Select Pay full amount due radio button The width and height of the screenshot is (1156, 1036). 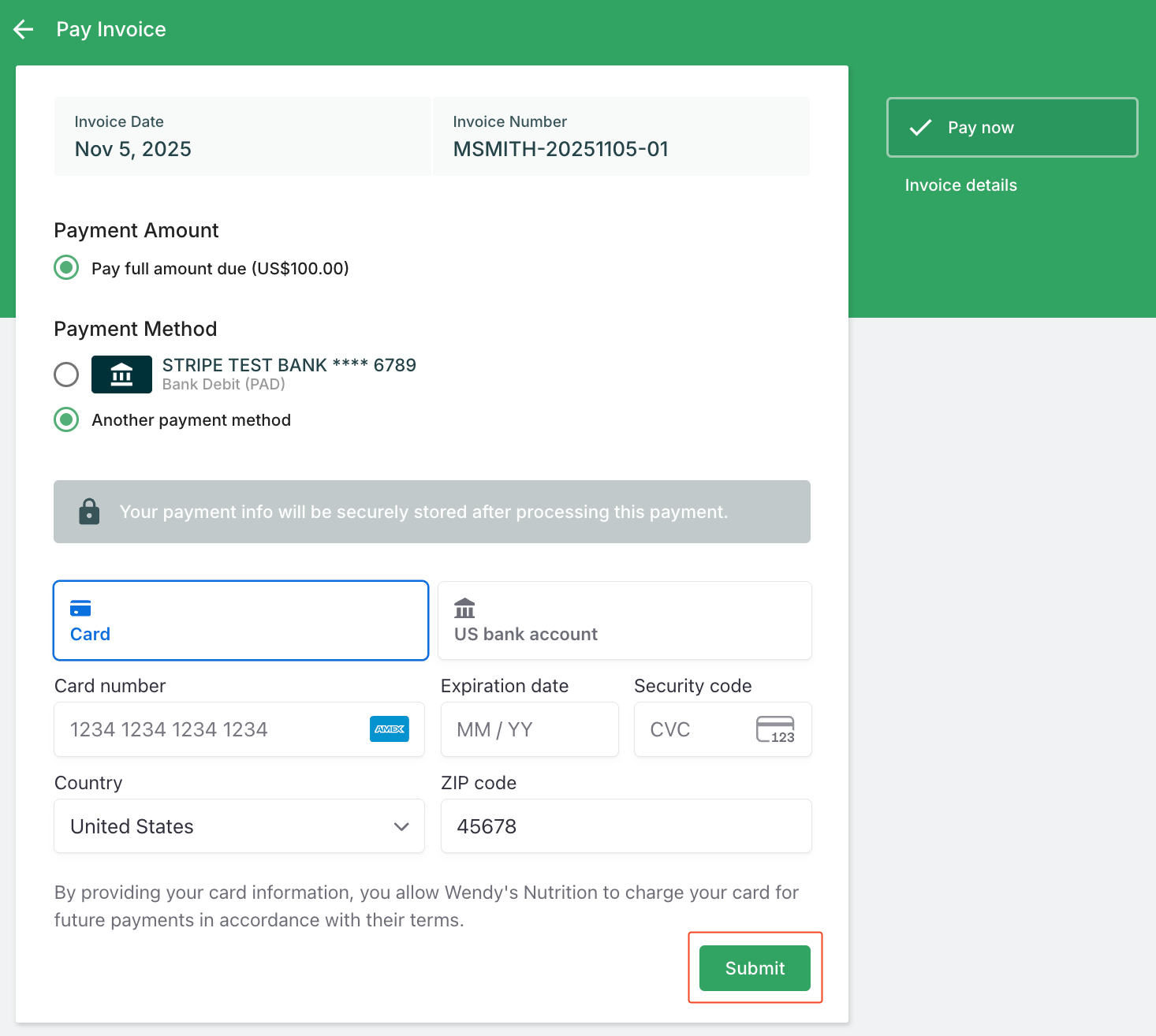click(x=66, y=268)
